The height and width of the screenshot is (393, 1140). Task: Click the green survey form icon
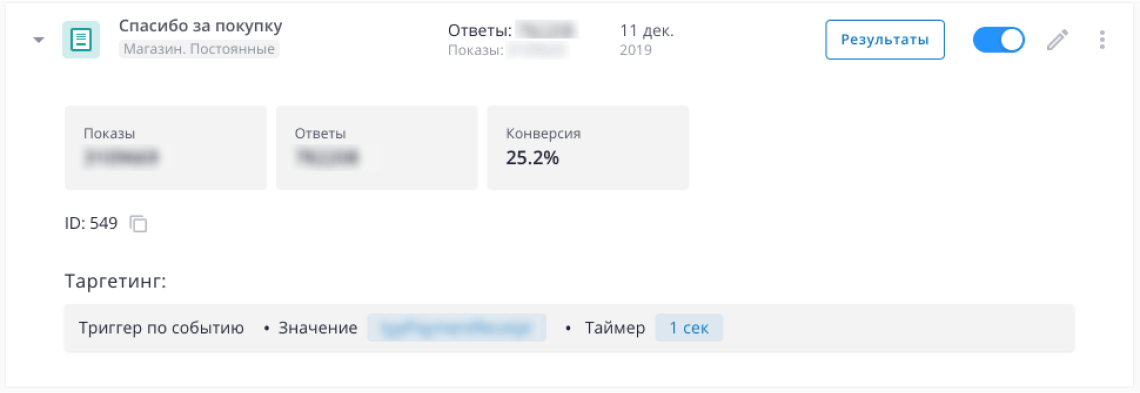(x=81, y=40)
